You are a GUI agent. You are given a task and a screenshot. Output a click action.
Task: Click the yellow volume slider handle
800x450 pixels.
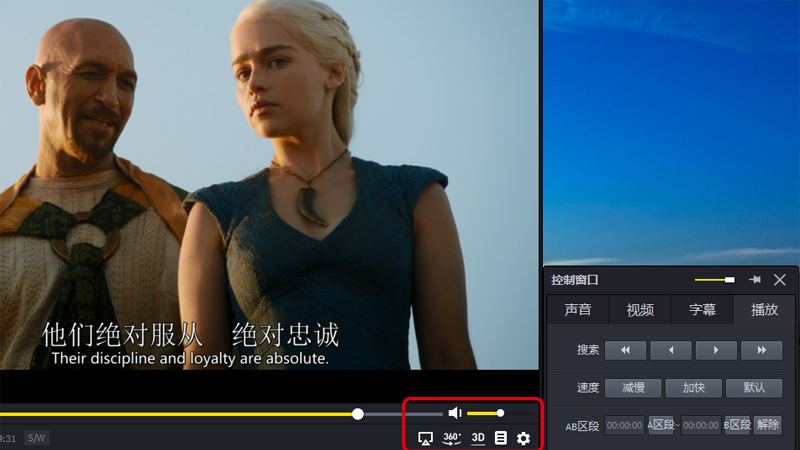point(500,413)
